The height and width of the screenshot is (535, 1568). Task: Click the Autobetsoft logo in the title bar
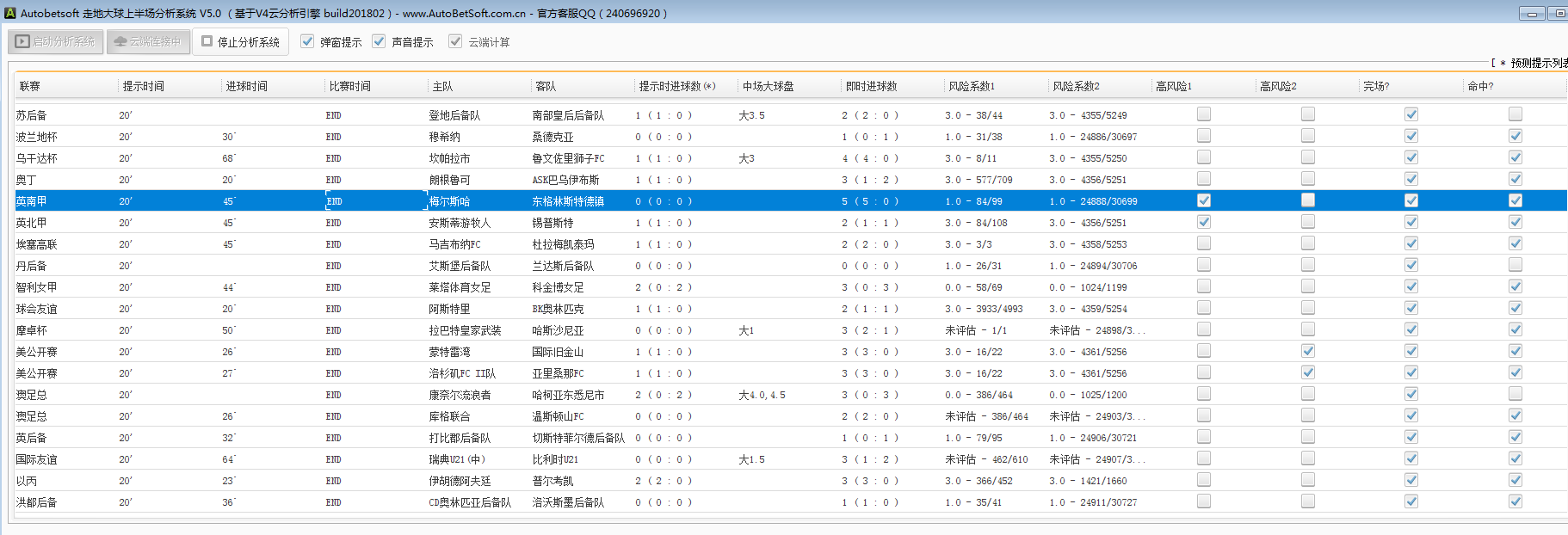pyautogui.click(x=10, y=13)
